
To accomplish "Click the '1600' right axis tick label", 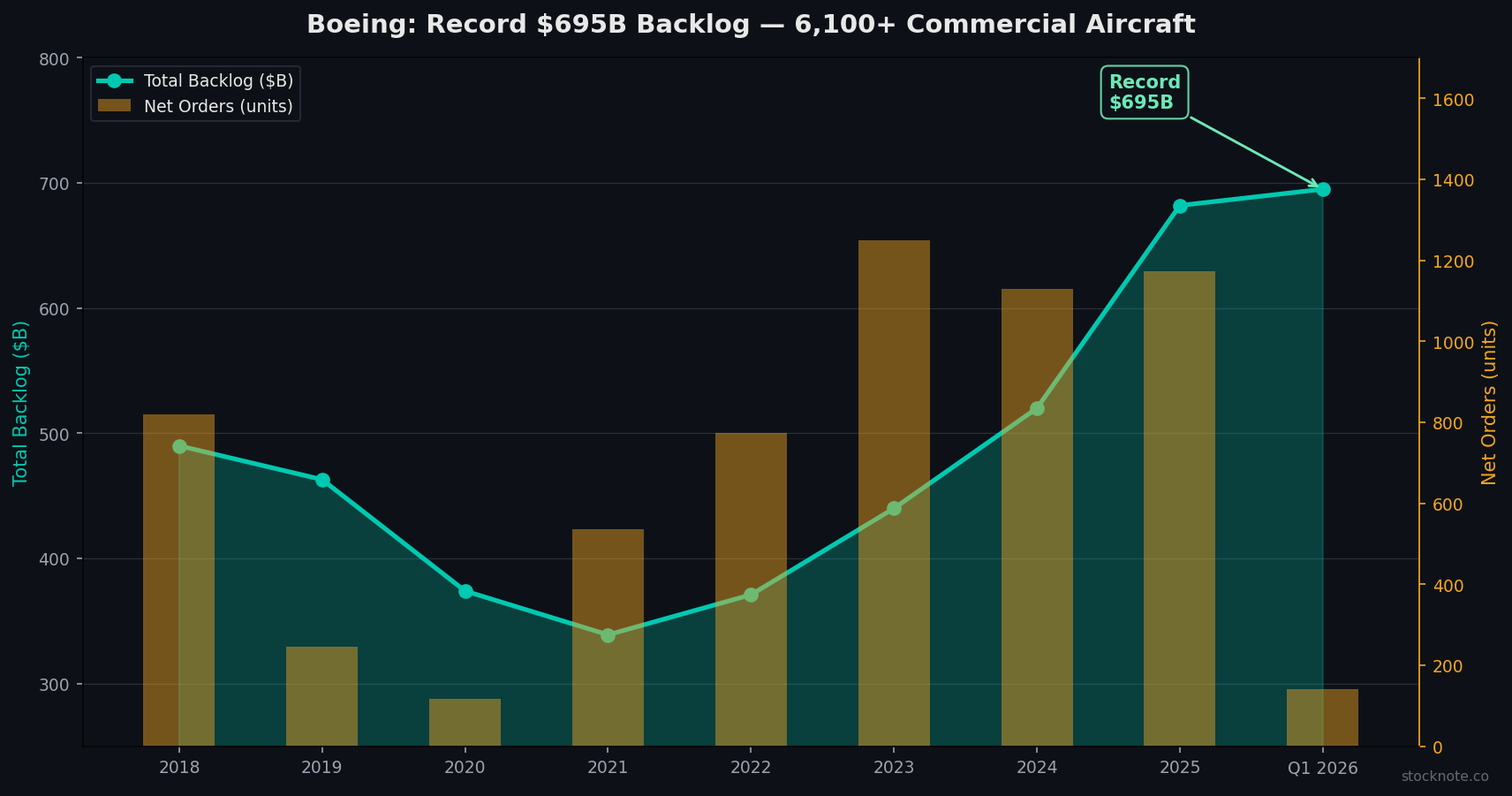I will (1454, 100).
